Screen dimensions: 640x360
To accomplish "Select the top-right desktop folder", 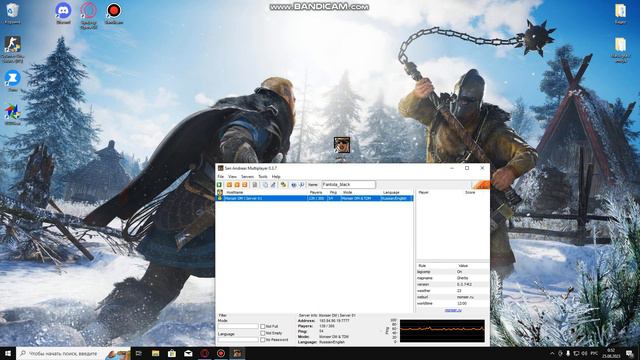I will pyautogui.click(x=620, y=13).
